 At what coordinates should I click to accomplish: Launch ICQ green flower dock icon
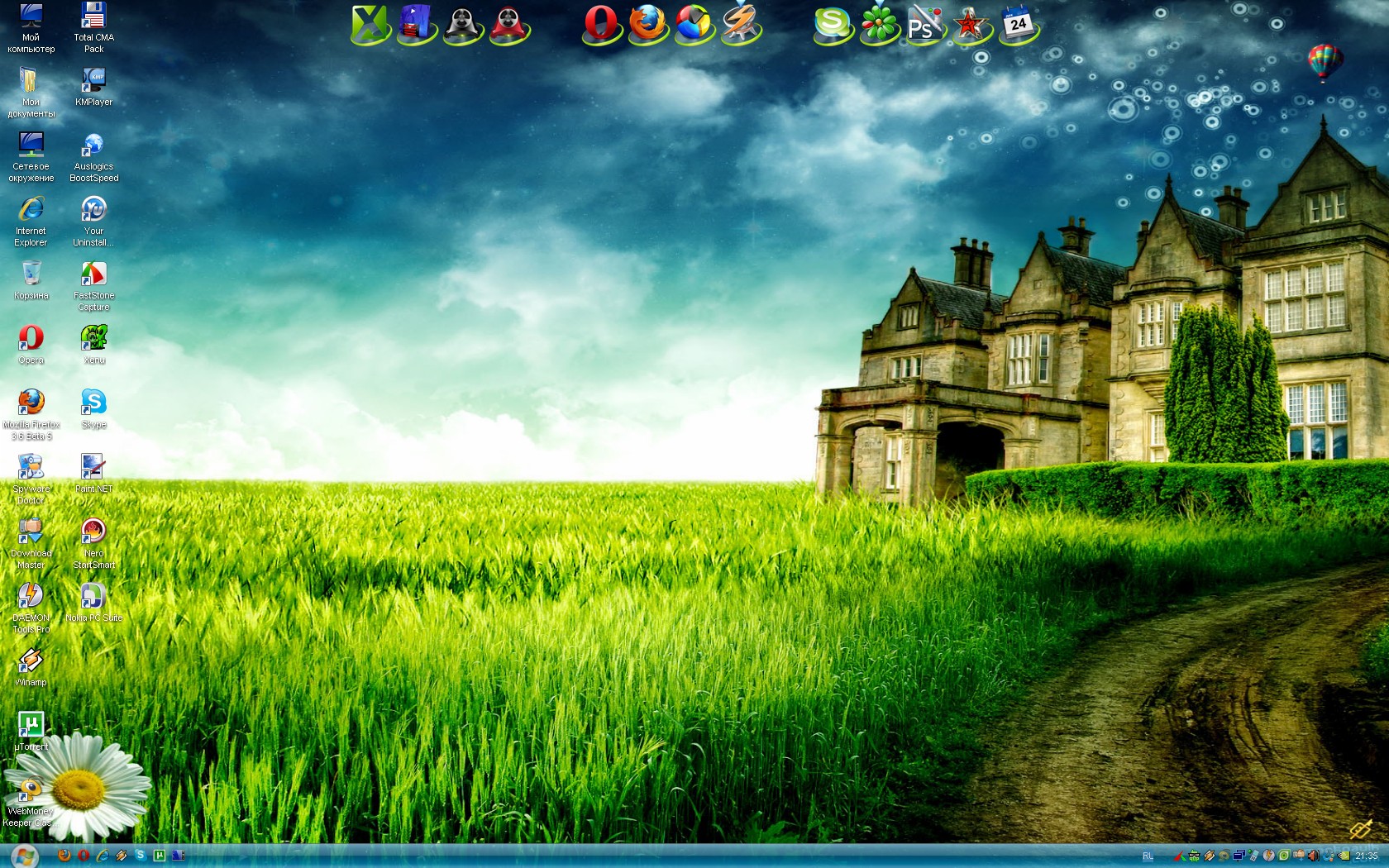click(x=879, y=25)
